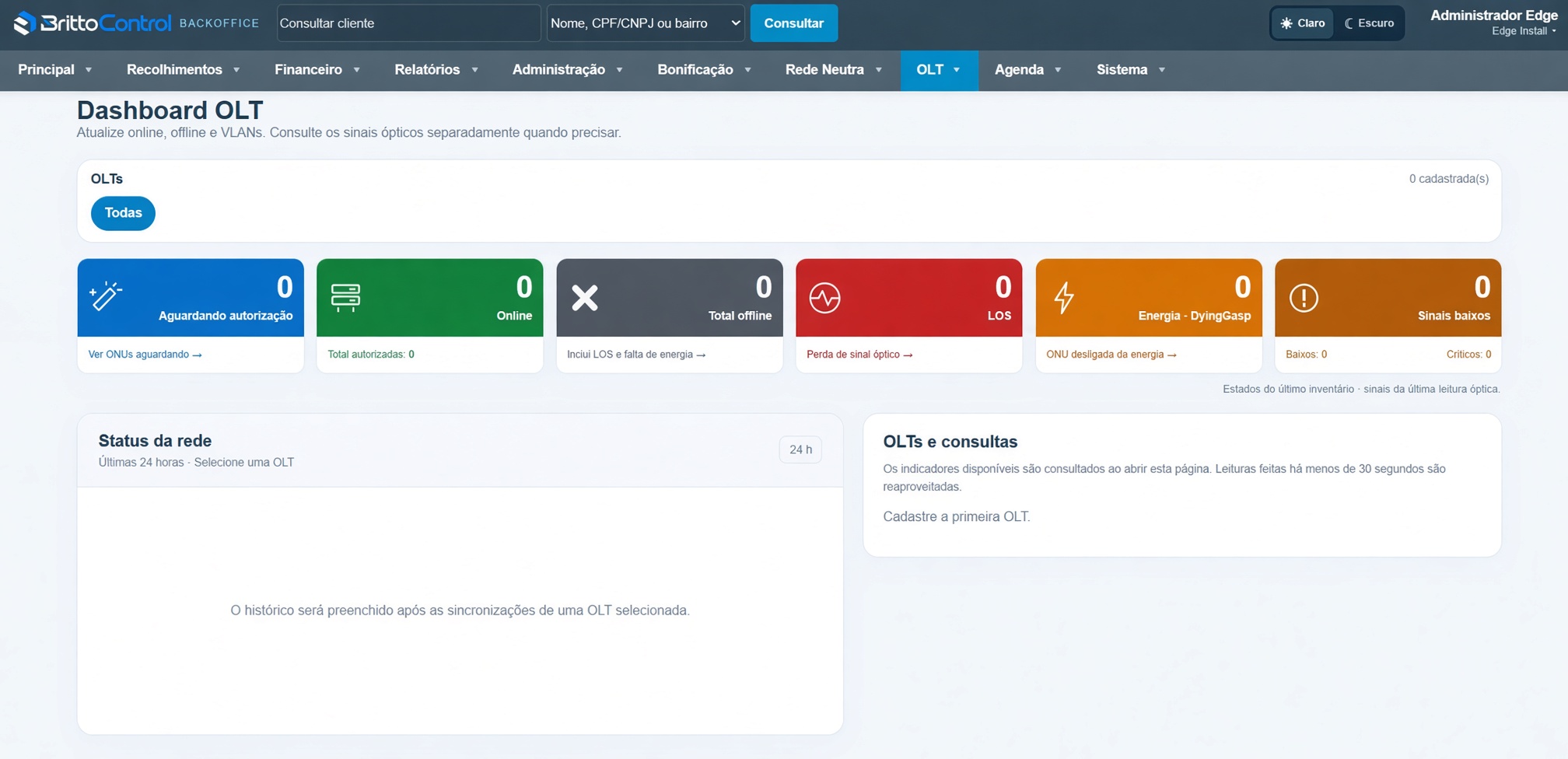The height and width of the screenshot is (759, 1568).
Task: Expand the Recolhimentos menu arrow
Action: (x=236, y=70)
